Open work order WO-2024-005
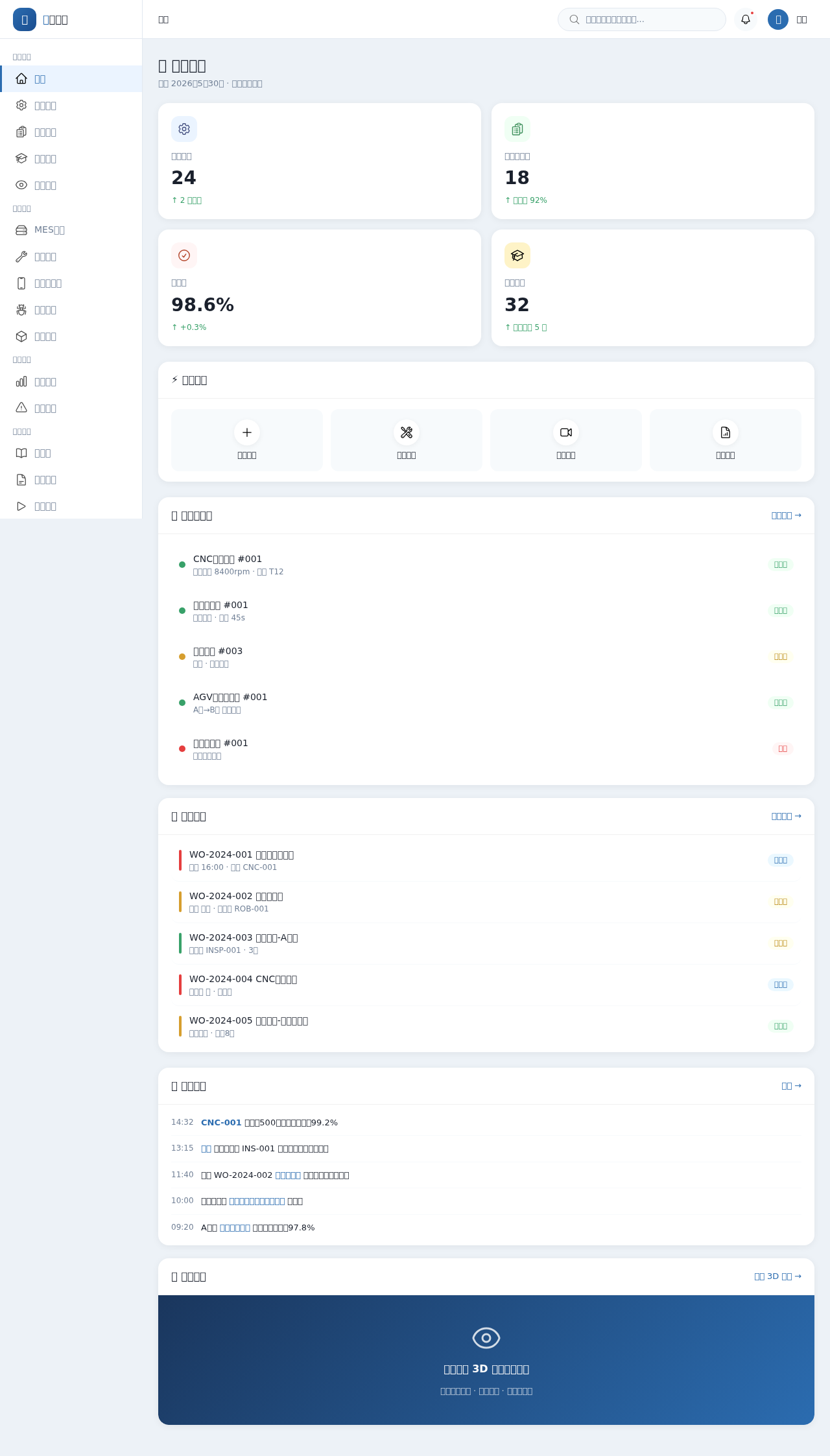This screenshot has height=1456, width=830. (486, 1026)
